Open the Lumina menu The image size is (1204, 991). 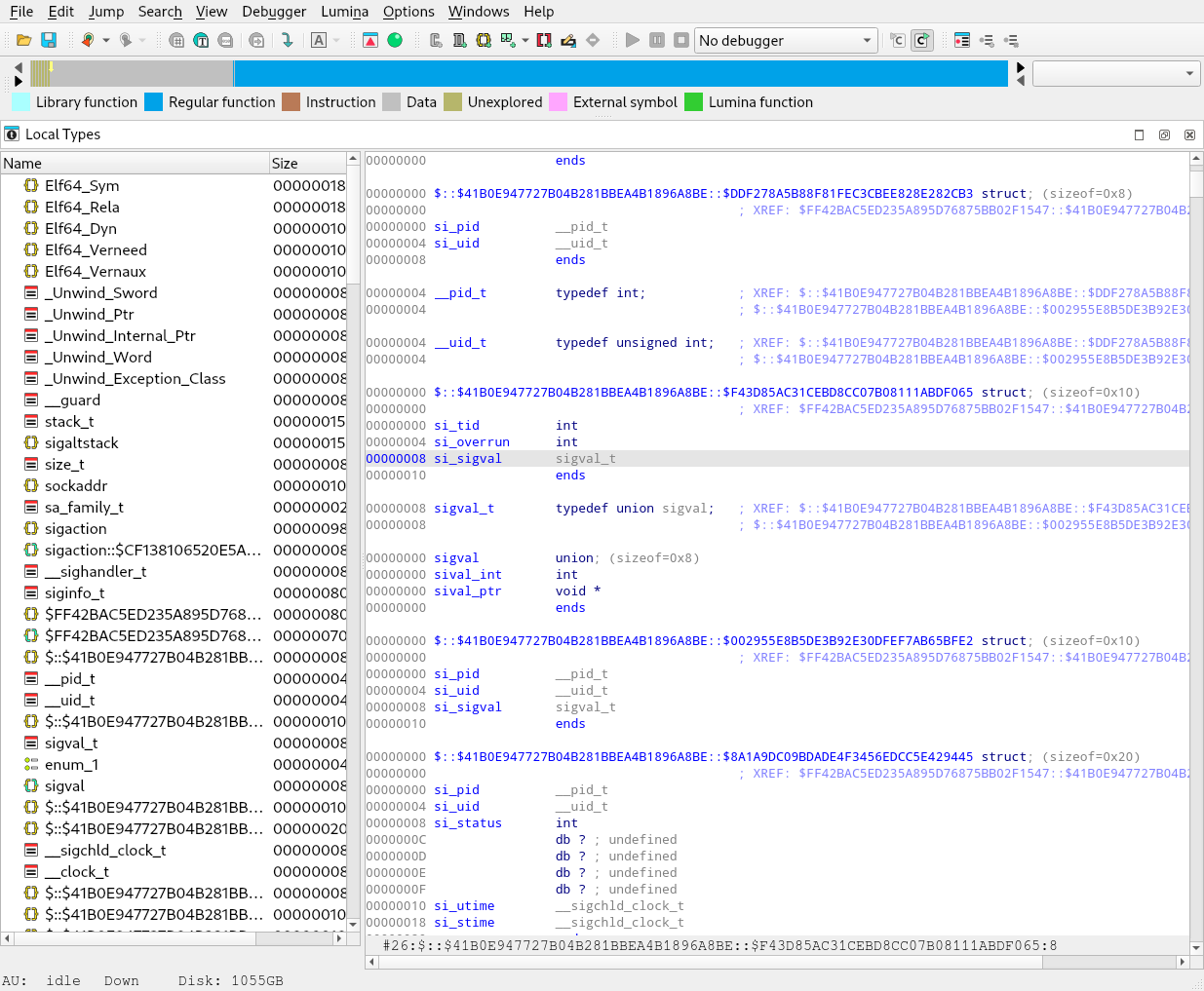click(345, 12)
